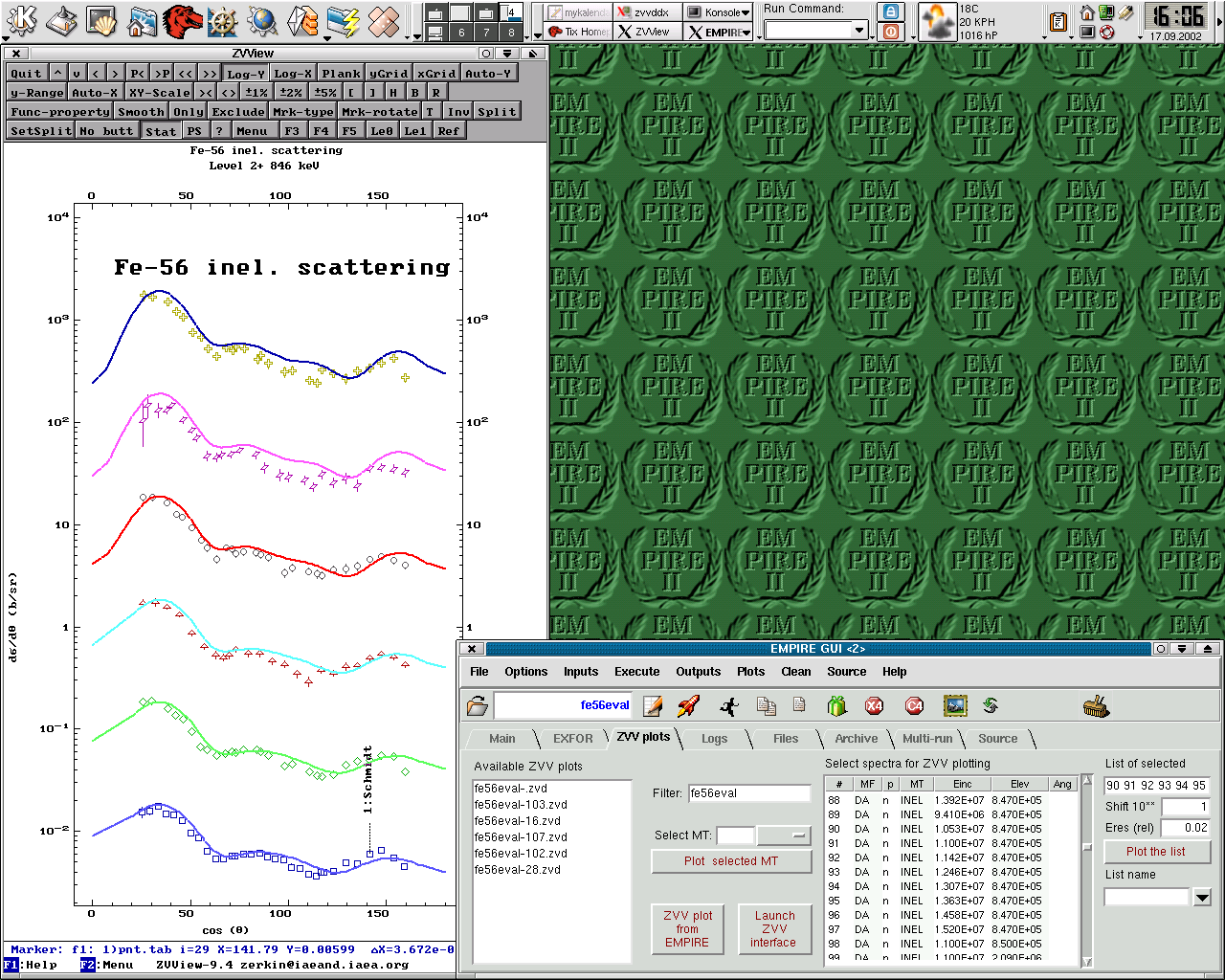The width and height of the screenshot is (1225, 980).
Task: Open the Execute menu
Action: [637, 672]
